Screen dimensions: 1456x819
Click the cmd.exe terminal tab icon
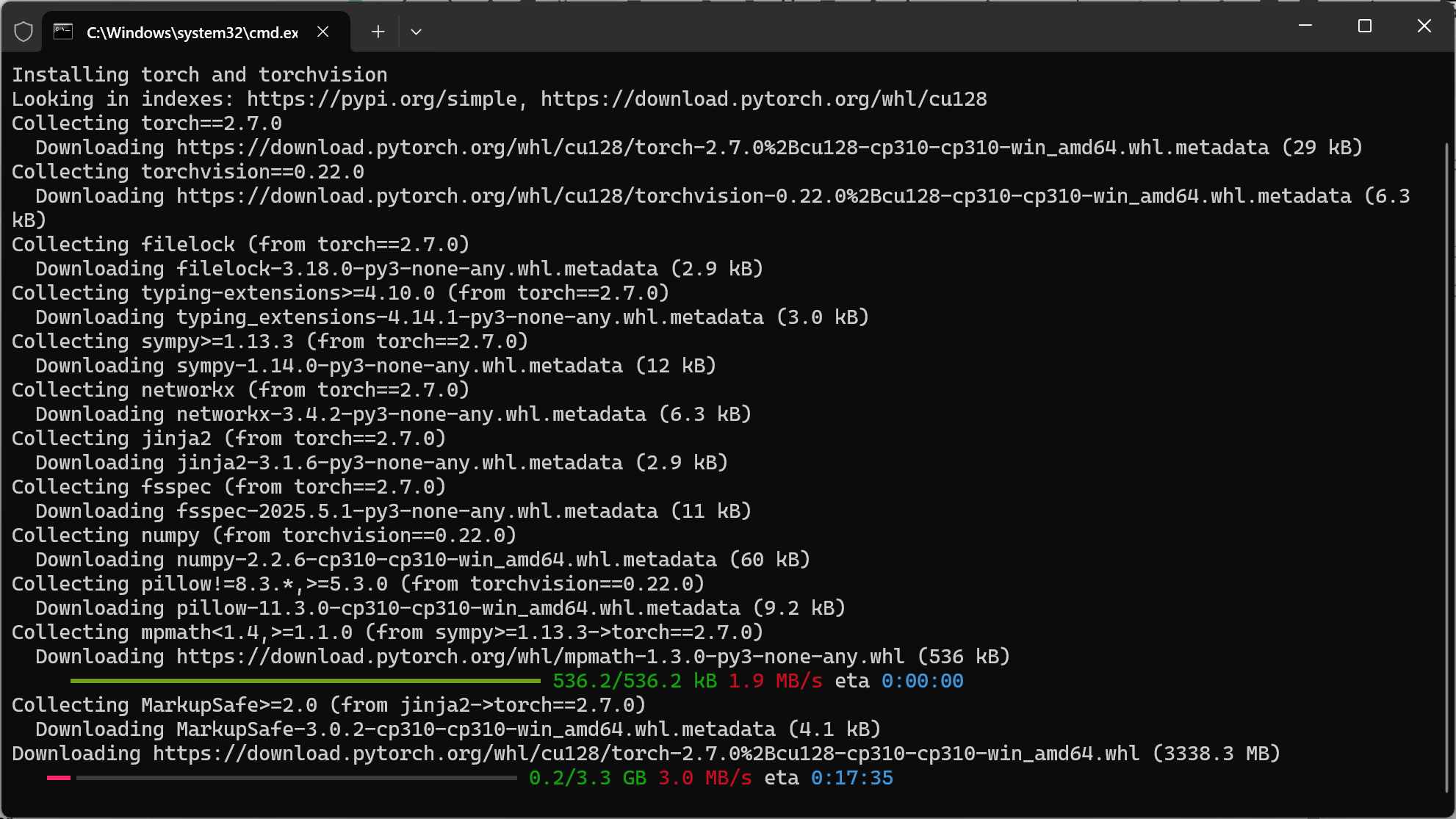pyautogui.click(x=63, y=32)
